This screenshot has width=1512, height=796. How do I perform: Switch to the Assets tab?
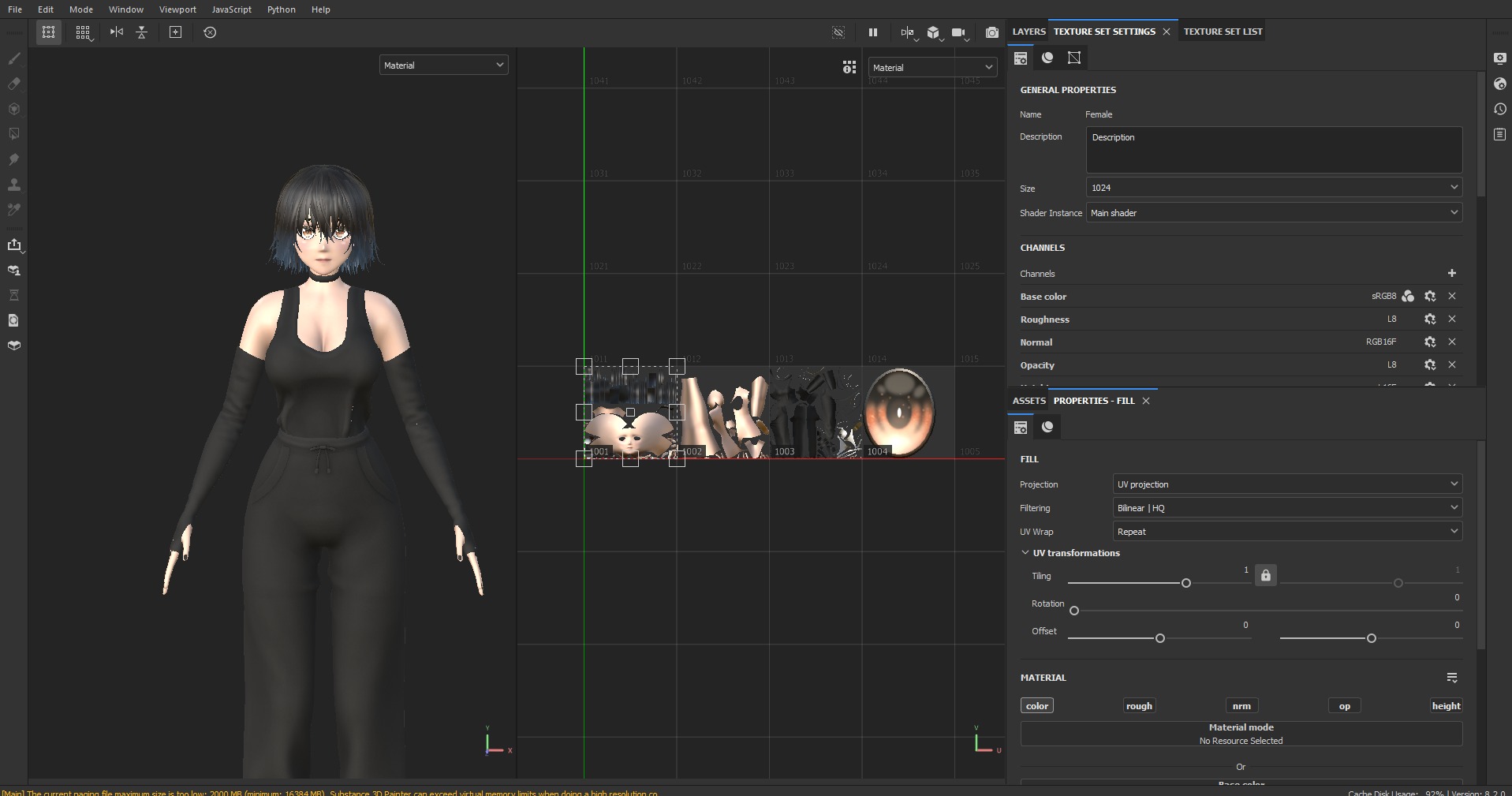(x=1029, y=401)
